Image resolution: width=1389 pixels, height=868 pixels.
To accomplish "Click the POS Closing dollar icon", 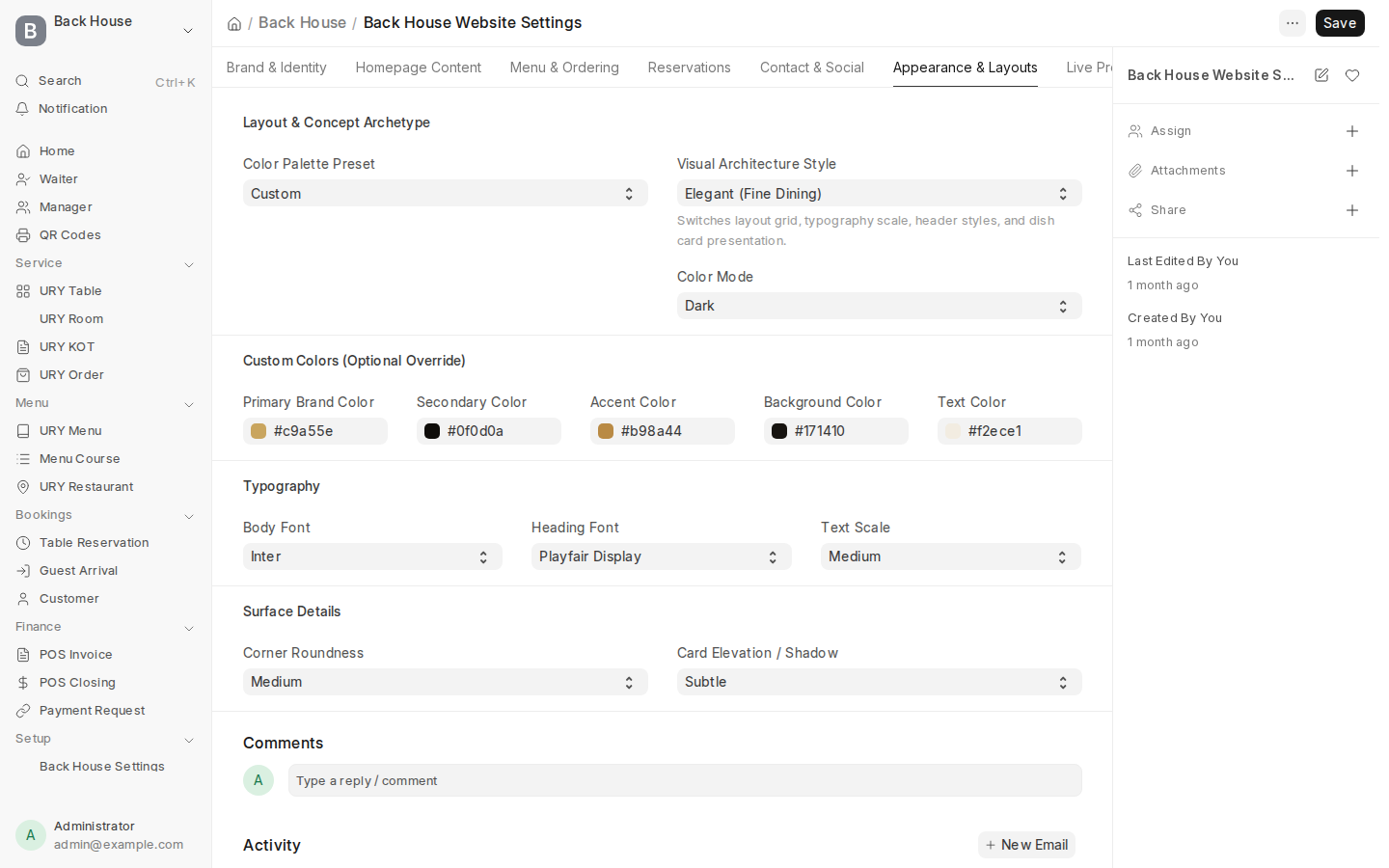I will 23,683.
